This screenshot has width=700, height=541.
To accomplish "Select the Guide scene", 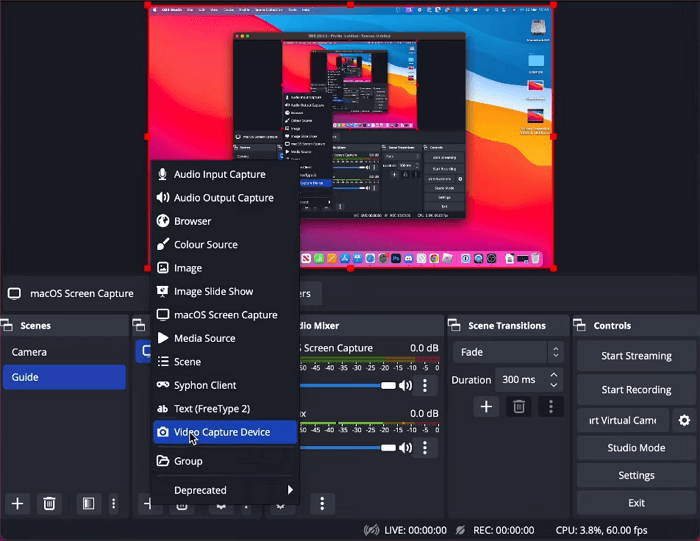I will point(64,377).
